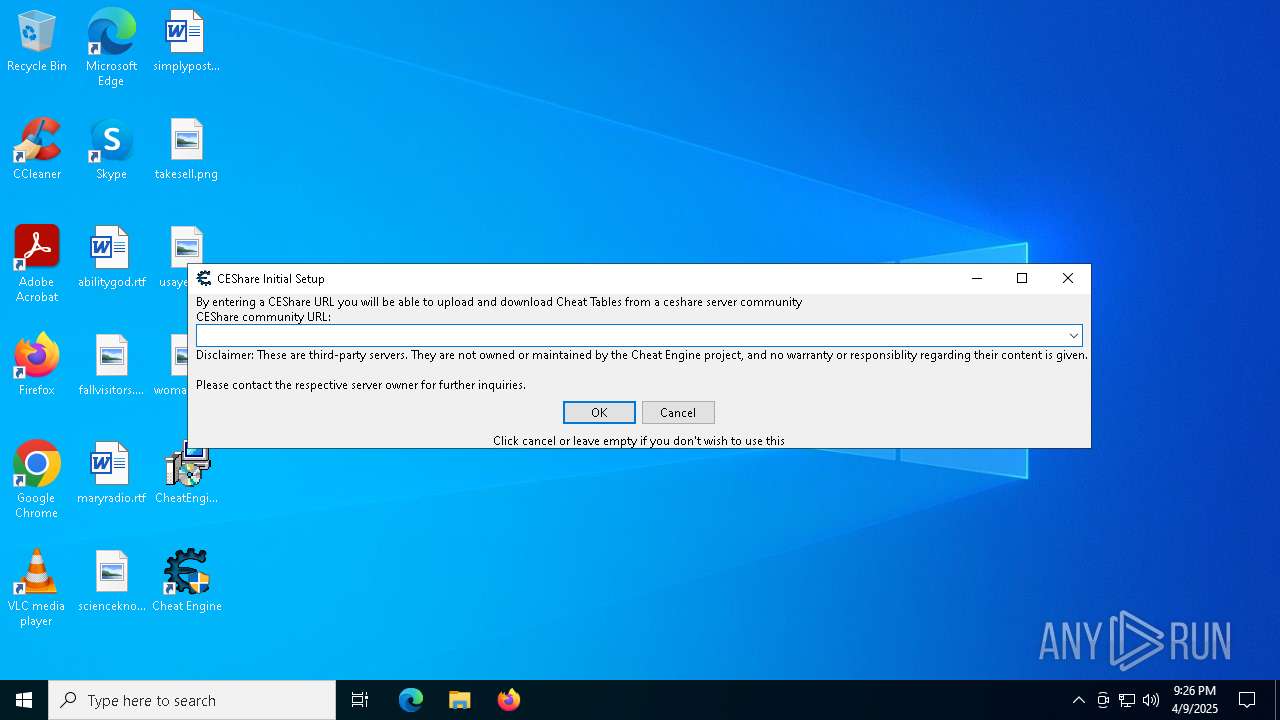The height and width of the screenshot is (720, 1280).
Task: Select the abilitygod.rtf document icon
Action: [x=111, y=258]
